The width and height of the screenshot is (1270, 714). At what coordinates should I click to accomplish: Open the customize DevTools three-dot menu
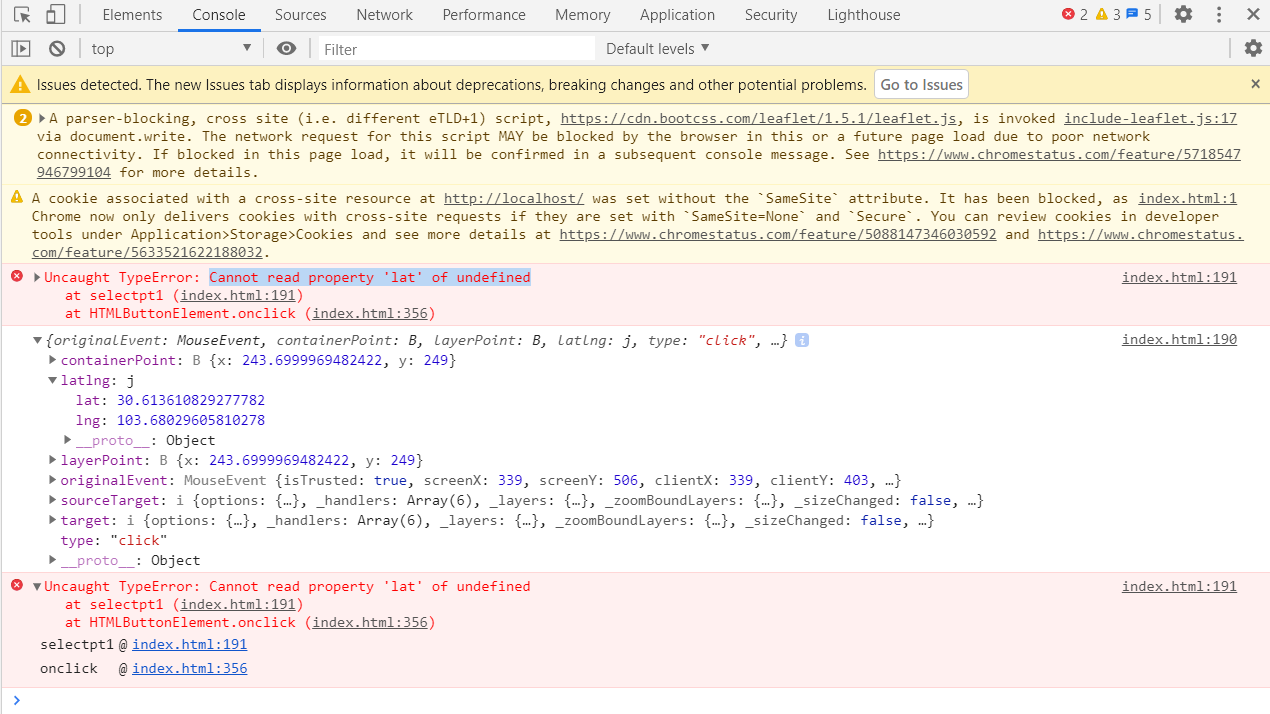1219,15
